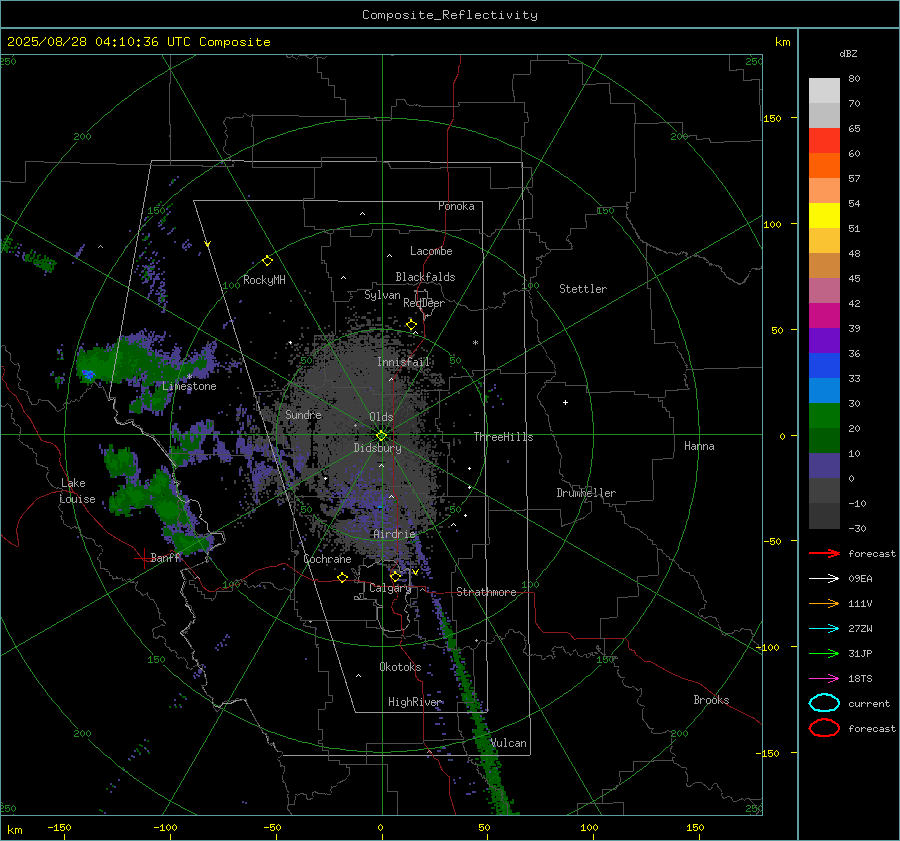Click the cyan 27ZW arrow icon

(824, 629)
